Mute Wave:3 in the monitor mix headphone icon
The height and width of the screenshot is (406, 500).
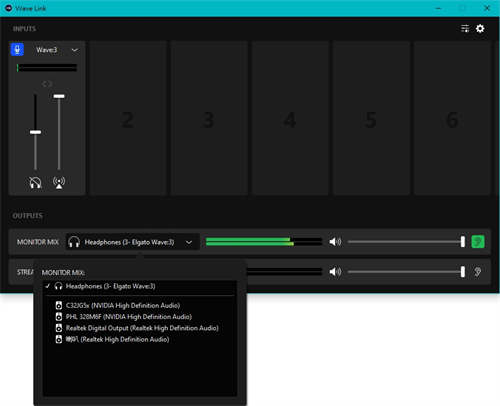35,183
